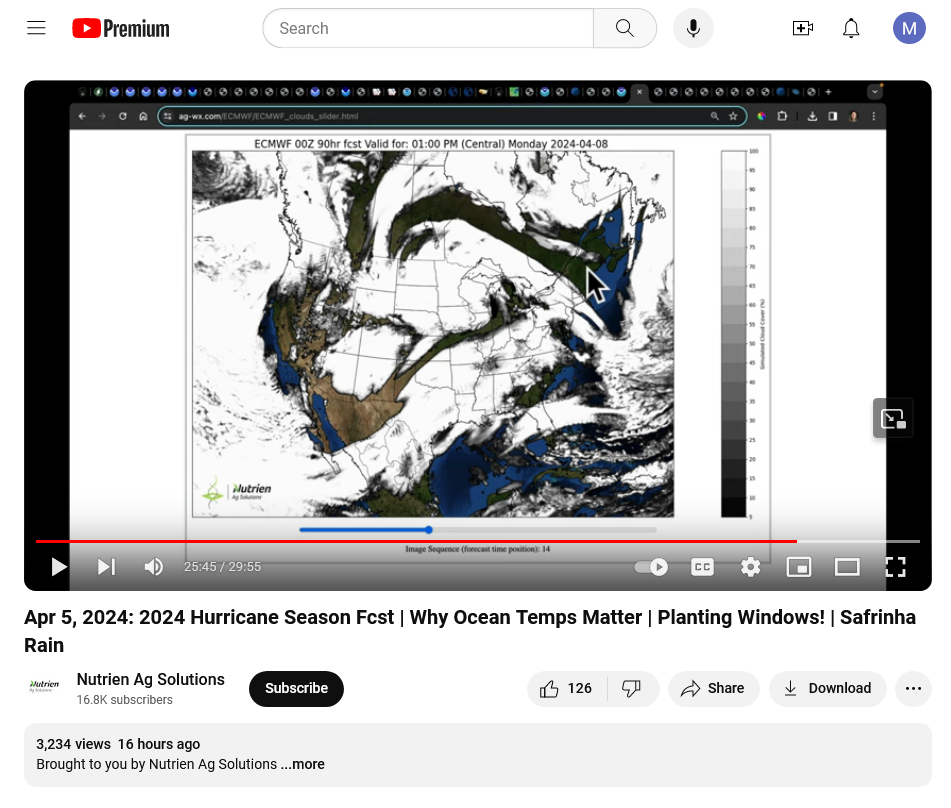Open the account avatar menu
This screenshot has width=951, height=808.
coord(909,28)
